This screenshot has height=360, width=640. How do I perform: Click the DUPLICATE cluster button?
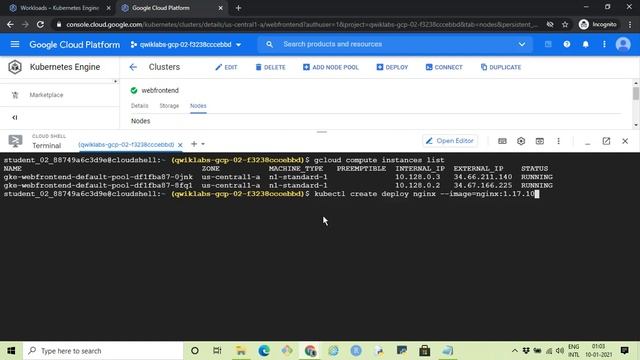(x=501, y=67)
